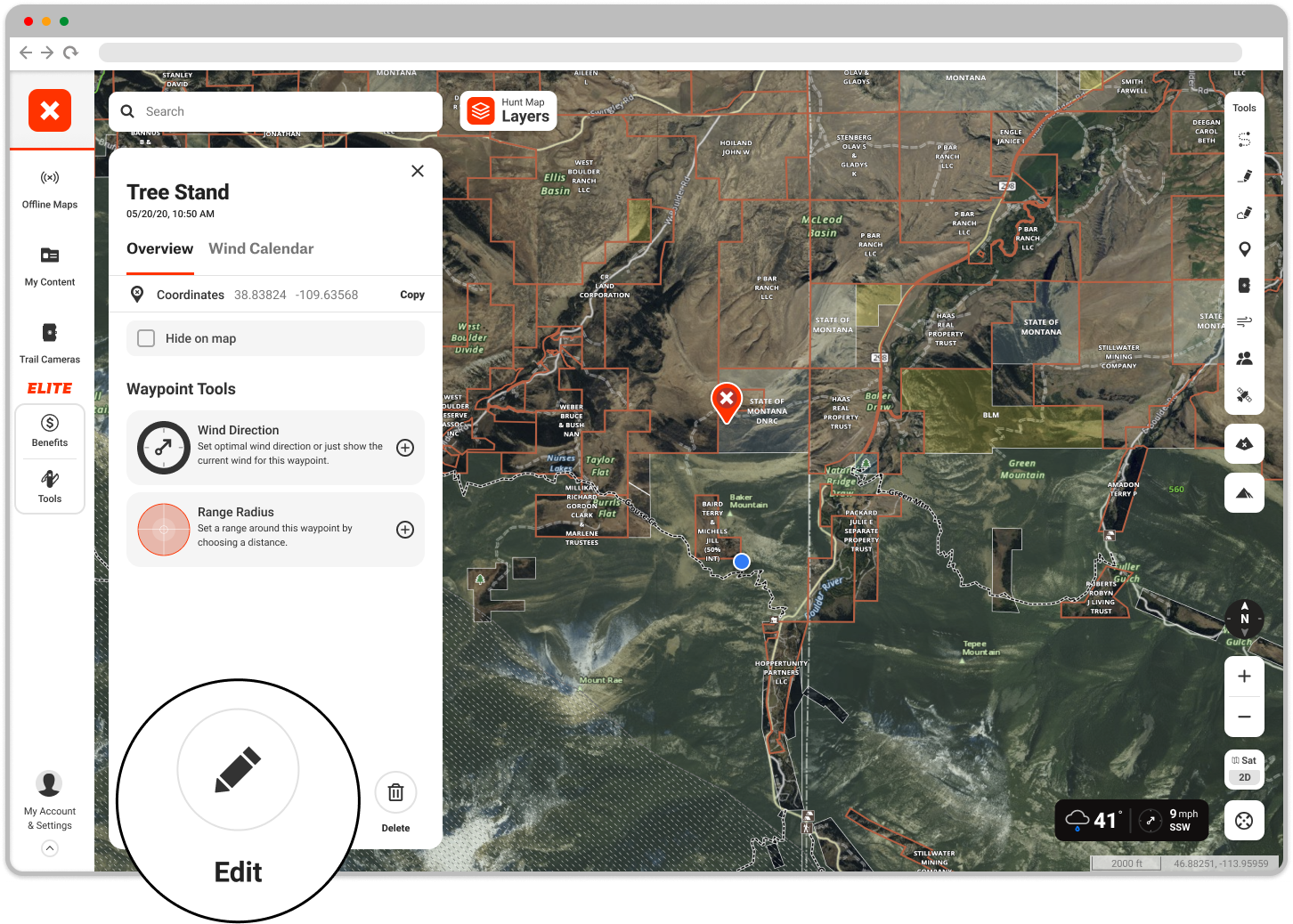Select the area drawing tool
This screenshot has width=1293, height=924.
coord(1244,213)
